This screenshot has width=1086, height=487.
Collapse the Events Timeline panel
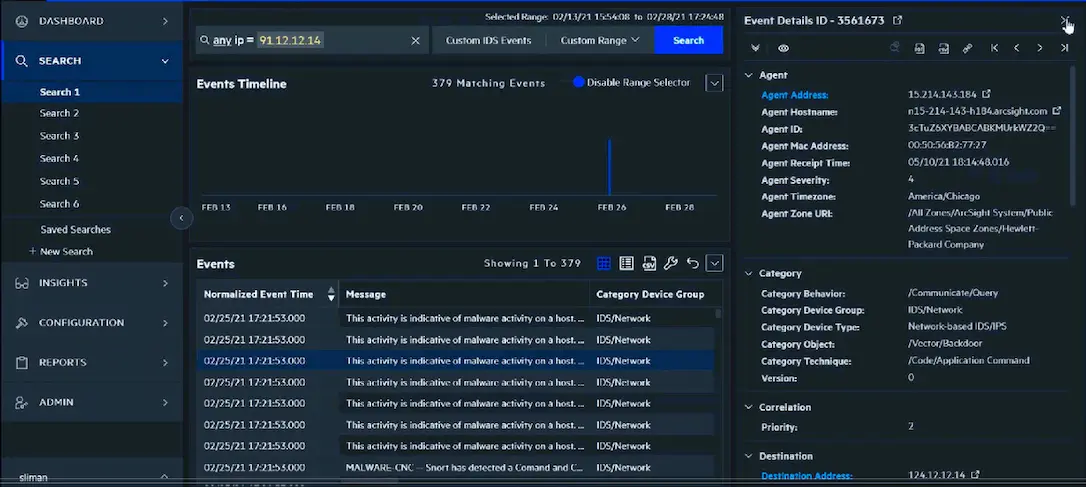(714, 83)
